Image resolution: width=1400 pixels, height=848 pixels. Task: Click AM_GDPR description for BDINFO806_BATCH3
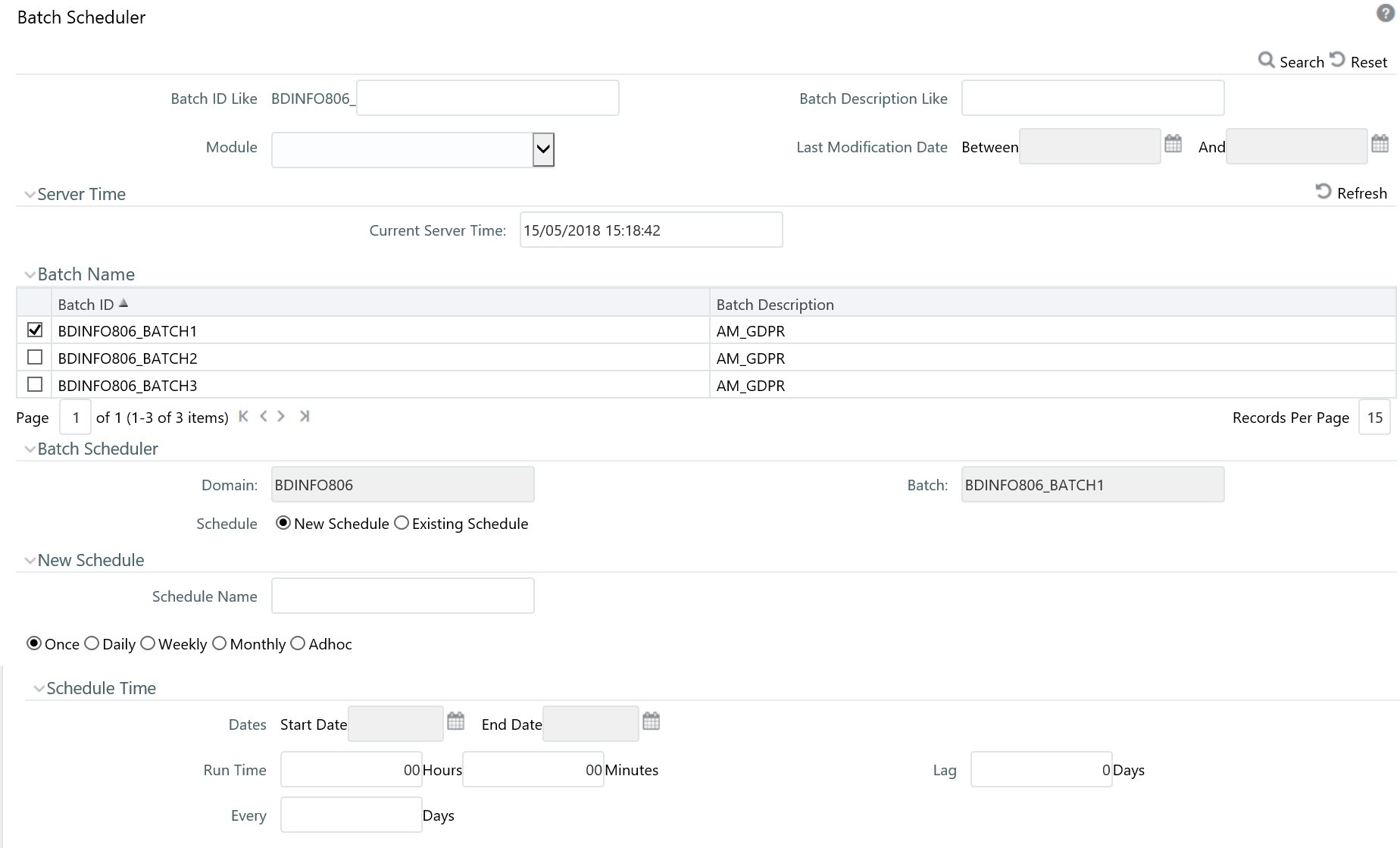pos(751,386)
